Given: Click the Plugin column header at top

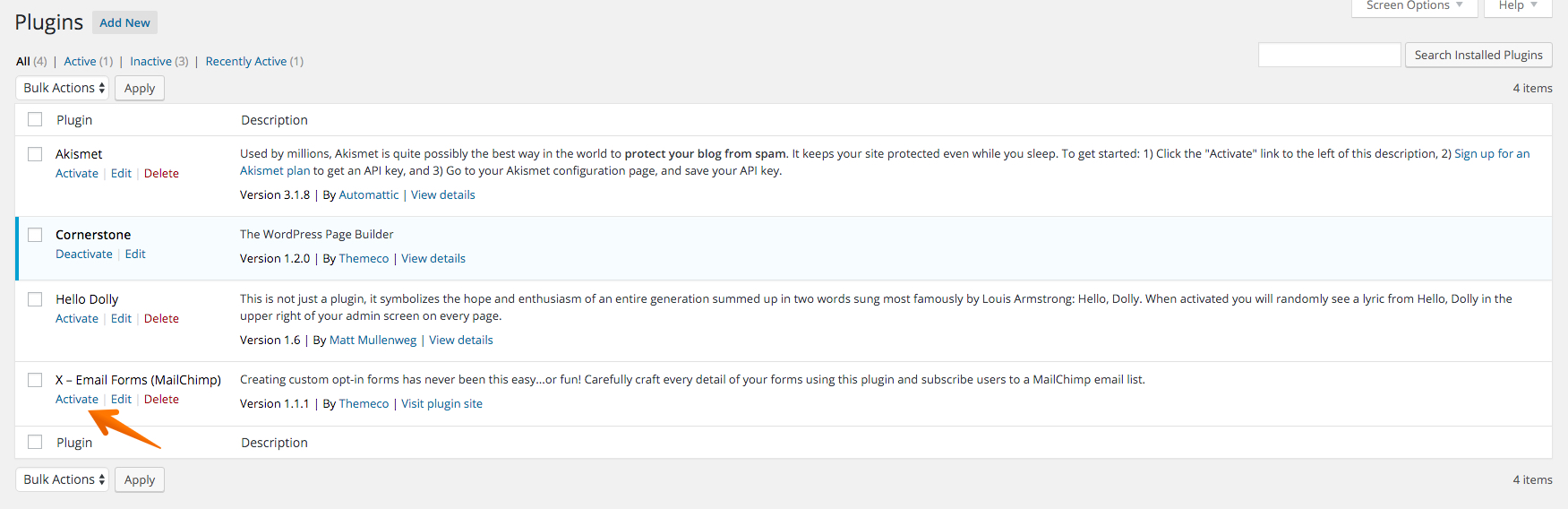Looking at the screenshot, I should pos(74,120).
